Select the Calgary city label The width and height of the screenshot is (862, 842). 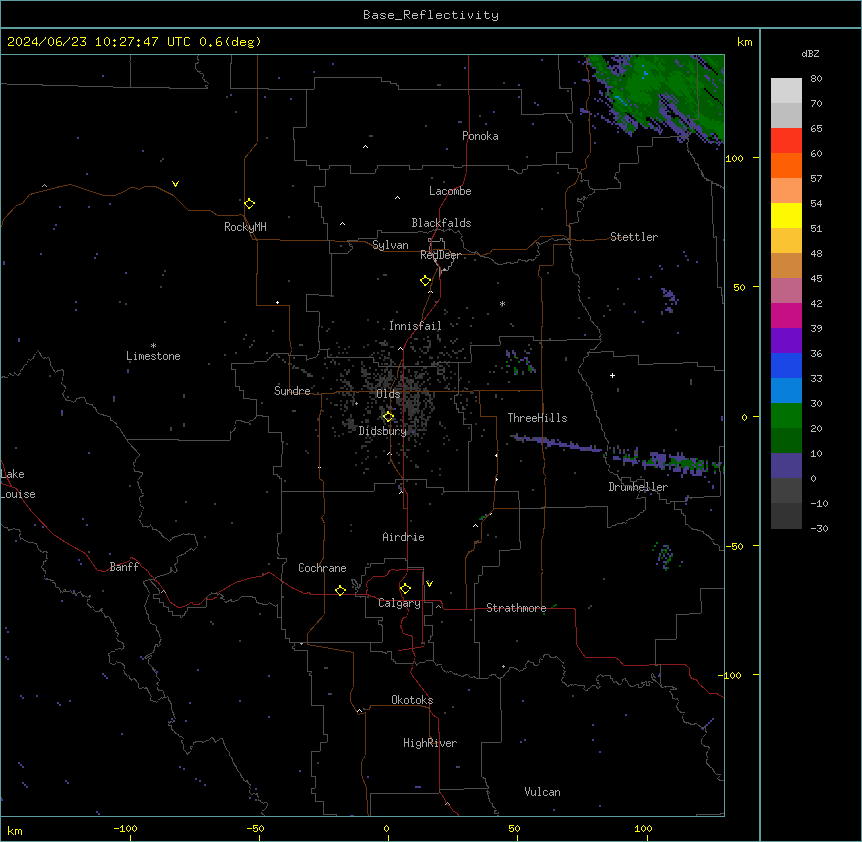click(399, 603)
